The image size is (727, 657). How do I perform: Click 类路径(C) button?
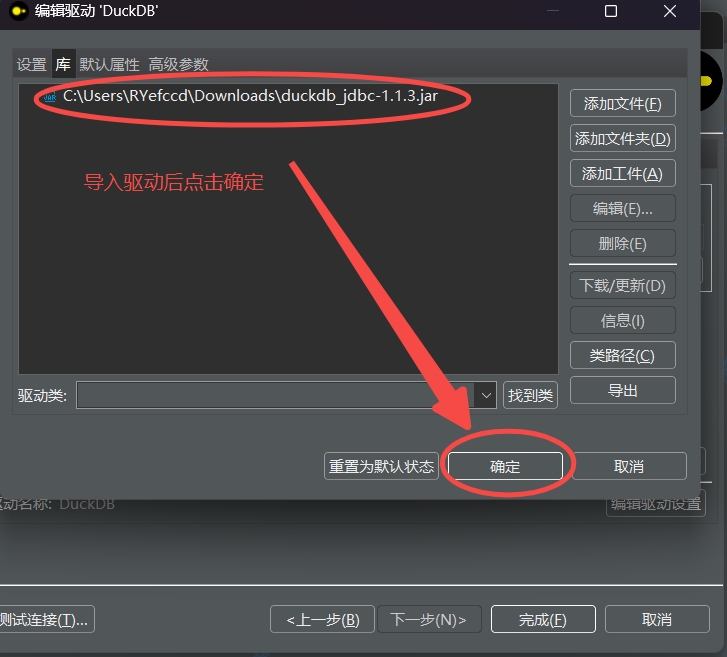622,356
